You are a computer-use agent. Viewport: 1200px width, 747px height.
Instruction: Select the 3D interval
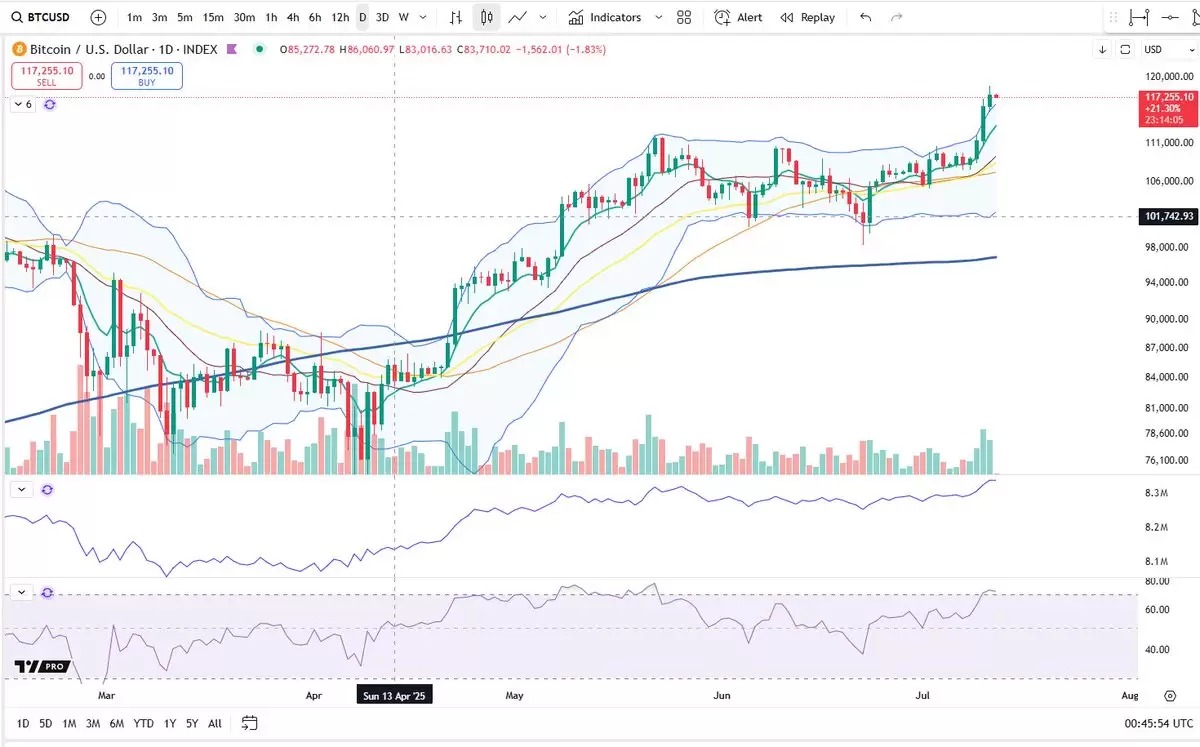tap(382, 17)
